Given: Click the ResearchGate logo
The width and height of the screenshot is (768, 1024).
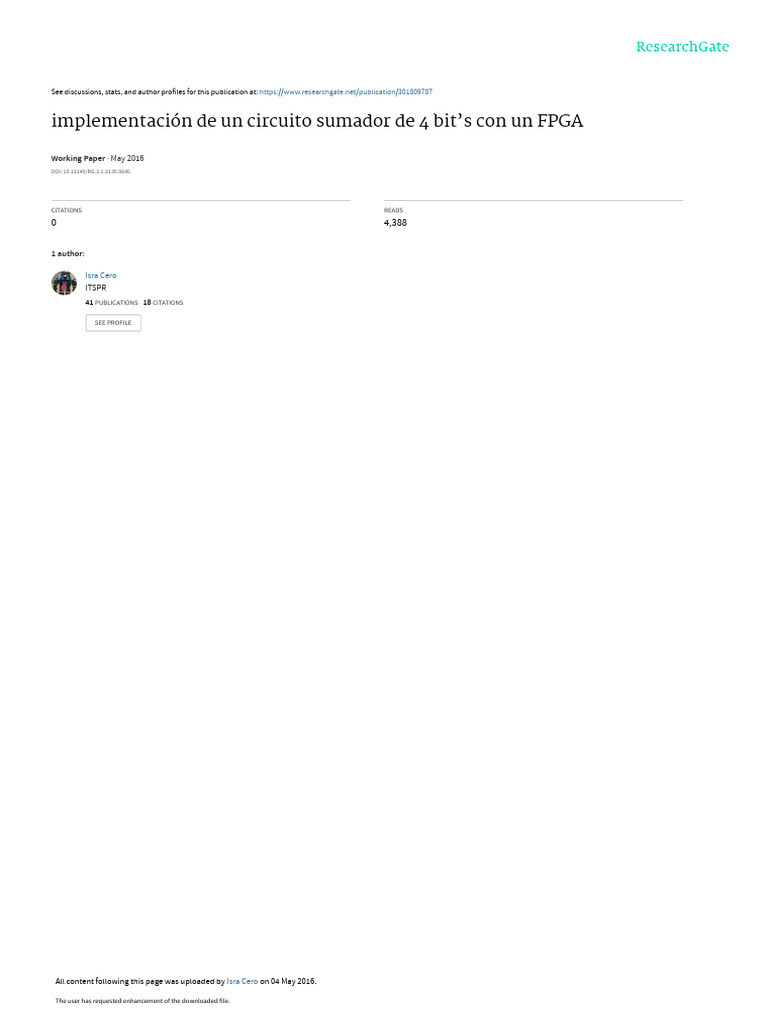Looking at the screenshot, I should pyautogui.click(x=682, y=47).
